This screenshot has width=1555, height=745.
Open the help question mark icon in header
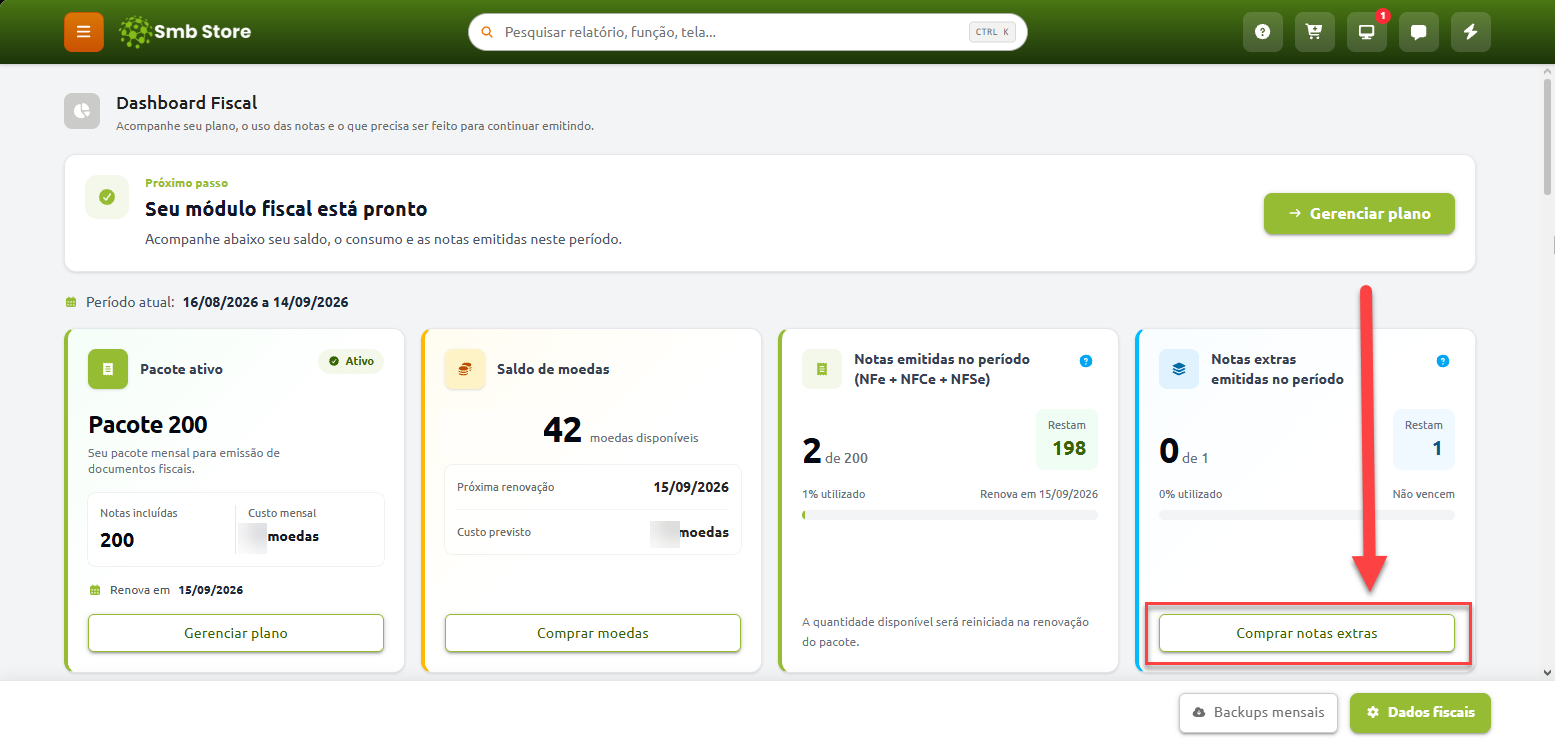point(1263,32)
